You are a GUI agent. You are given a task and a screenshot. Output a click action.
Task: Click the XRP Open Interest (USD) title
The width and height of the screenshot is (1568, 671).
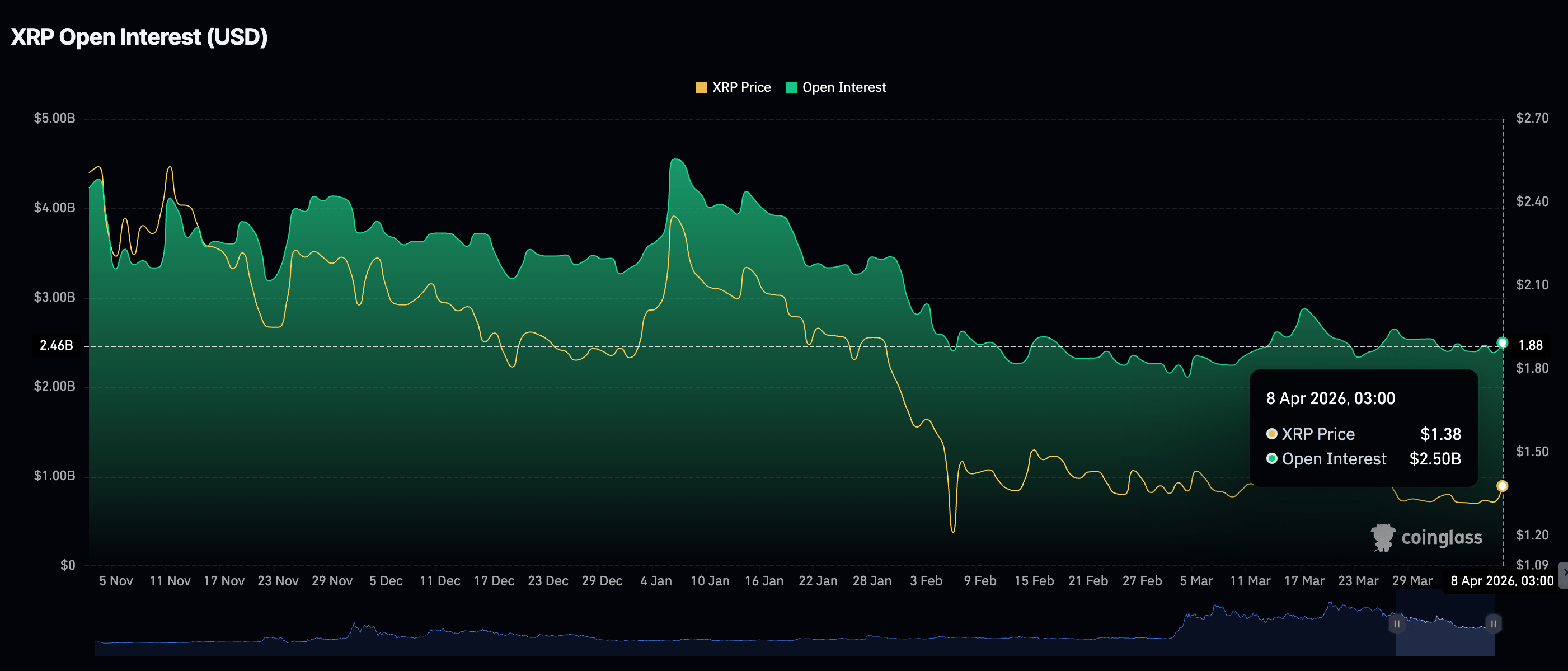pyautogui.click(x=139, y=37)
